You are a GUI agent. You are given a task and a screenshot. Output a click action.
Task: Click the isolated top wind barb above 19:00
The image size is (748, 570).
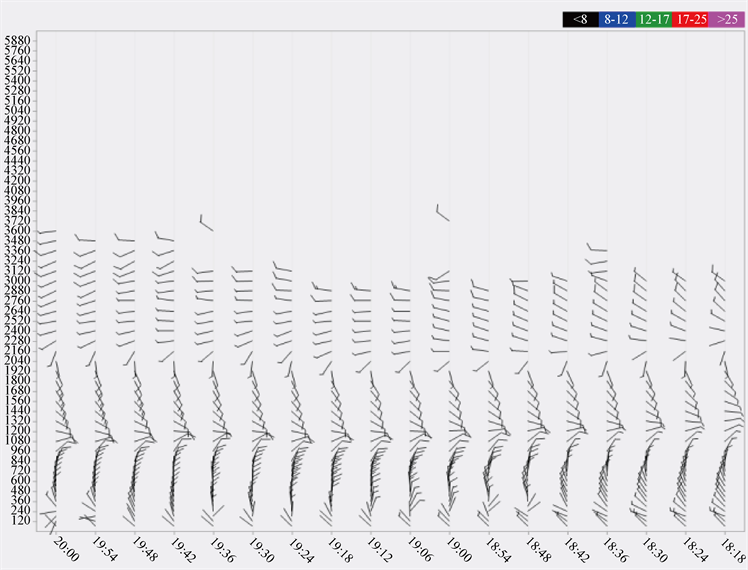pyautogui.click(x=442, y=213)
